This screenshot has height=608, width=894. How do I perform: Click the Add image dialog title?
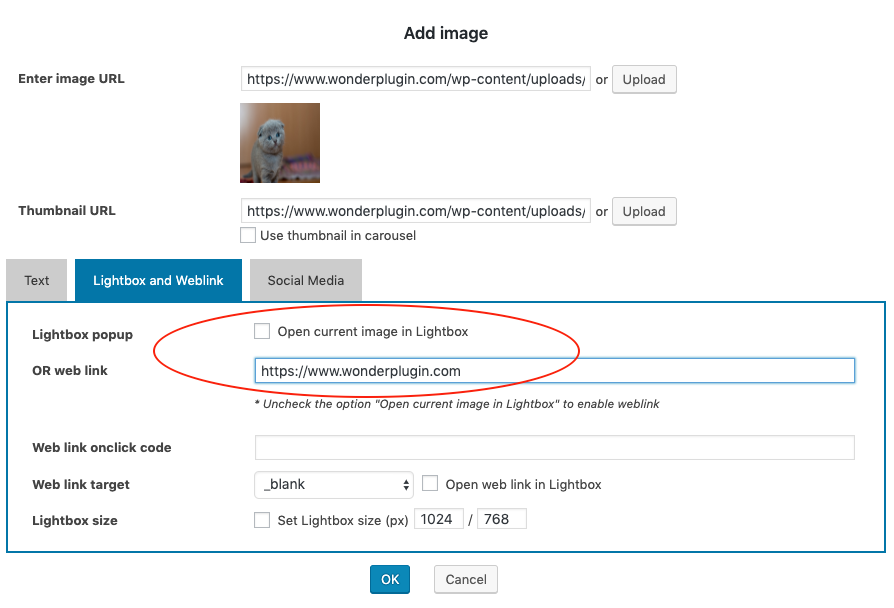446,33
